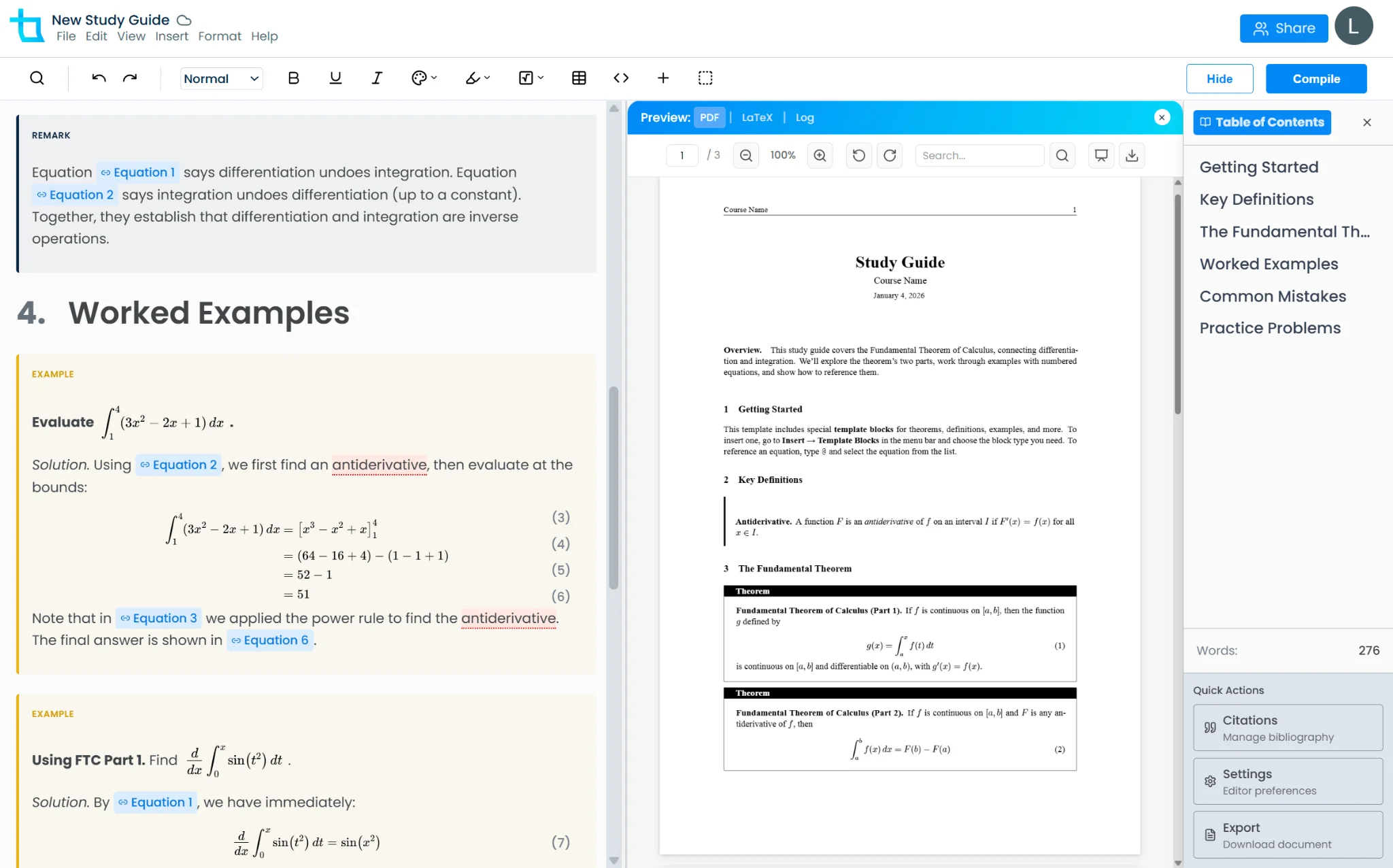Click the page number input field
This screenshot has width=1393, height=868.
682,155
